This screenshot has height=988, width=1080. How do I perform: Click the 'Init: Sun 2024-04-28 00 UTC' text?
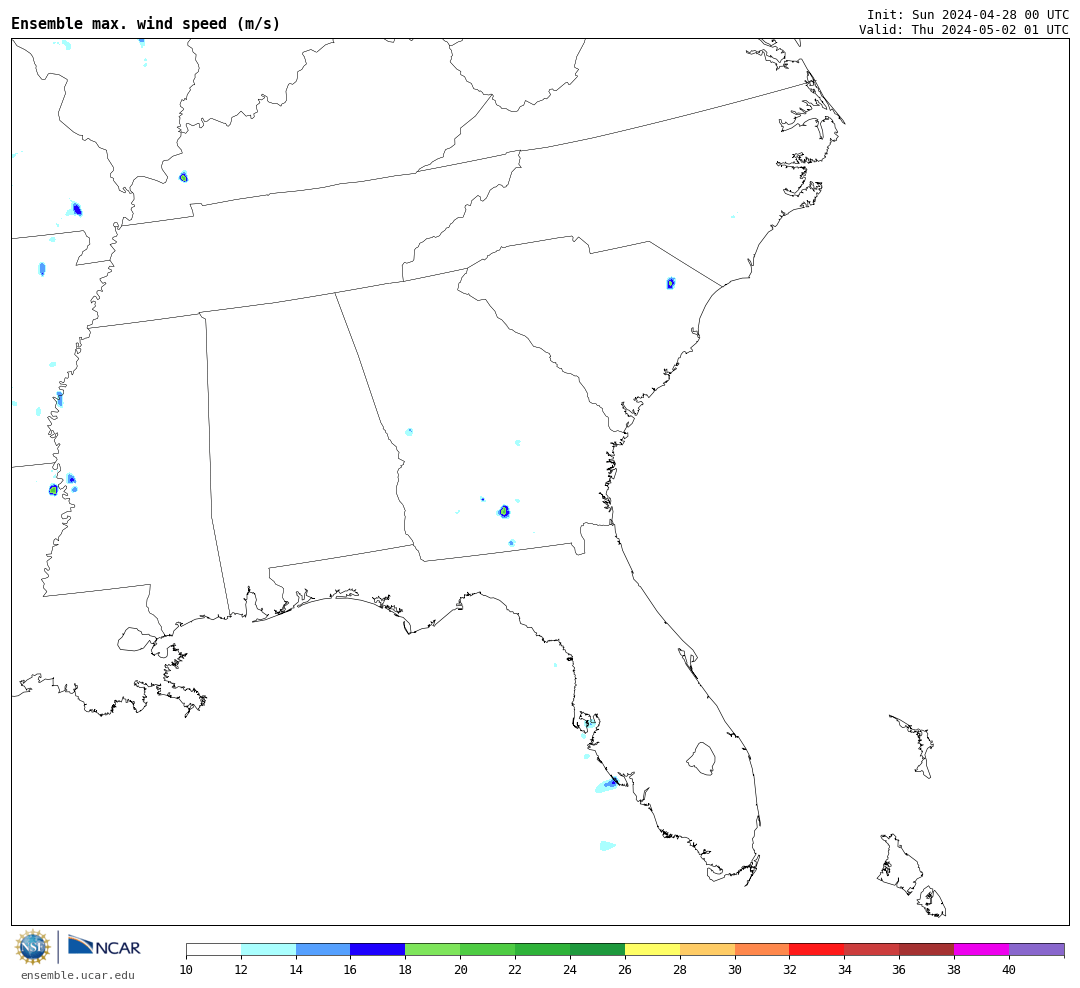(x=968, y=14)
